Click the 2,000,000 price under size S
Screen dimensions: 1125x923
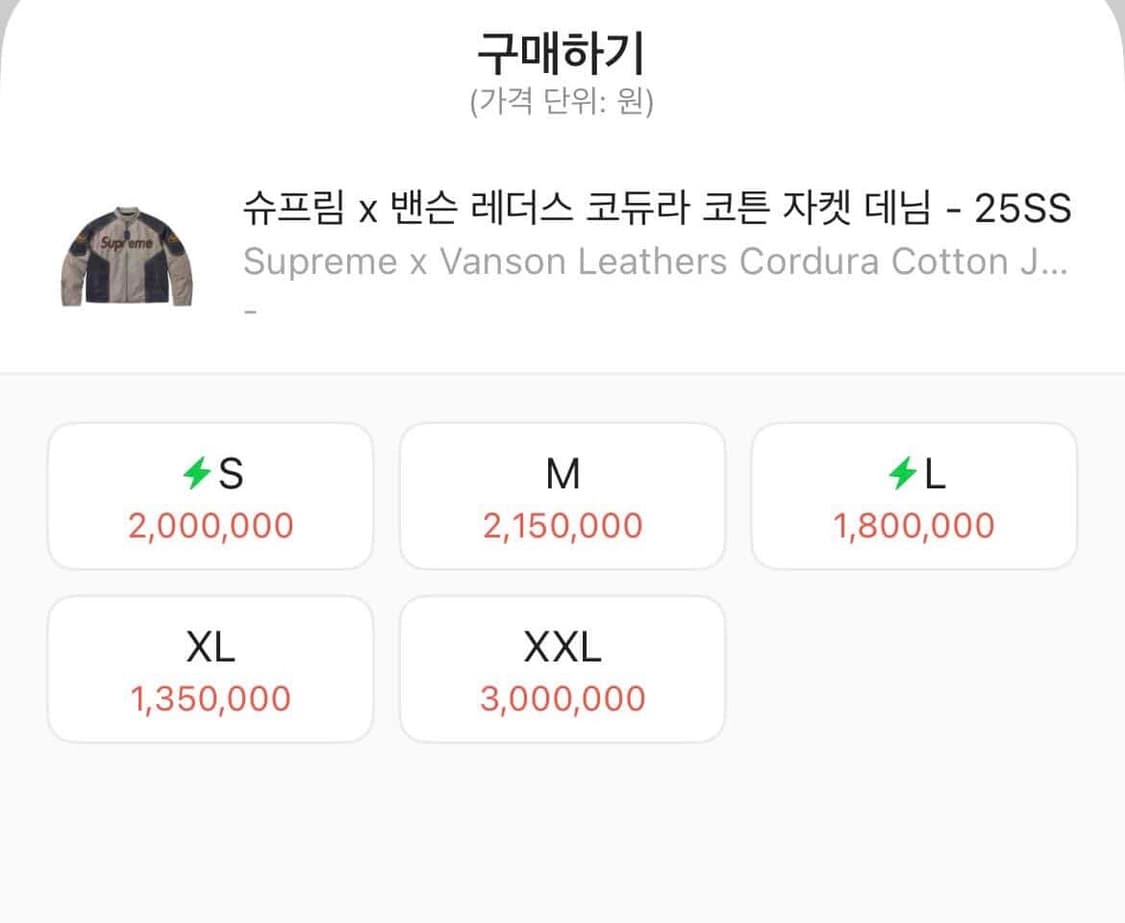210,525
